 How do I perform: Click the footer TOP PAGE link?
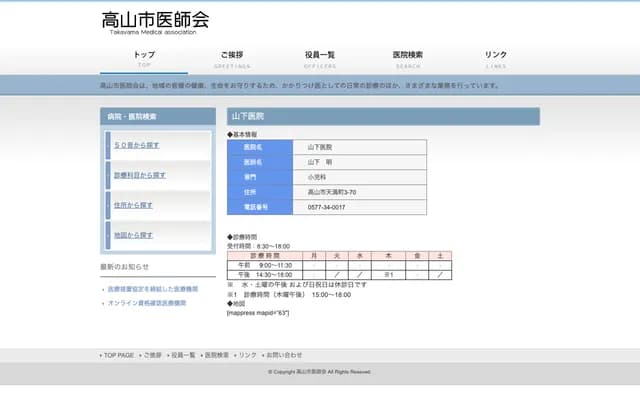click(118, 355)
